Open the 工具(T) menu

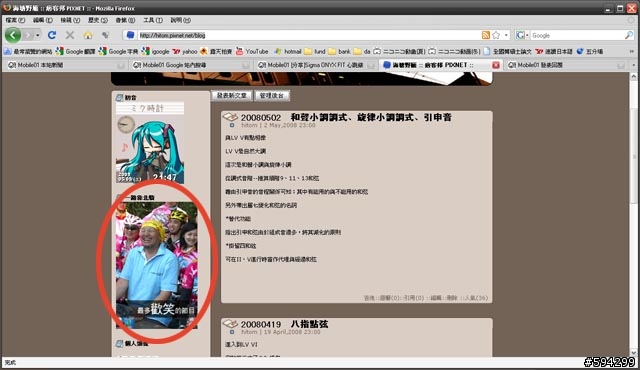(x=153, y=20)
